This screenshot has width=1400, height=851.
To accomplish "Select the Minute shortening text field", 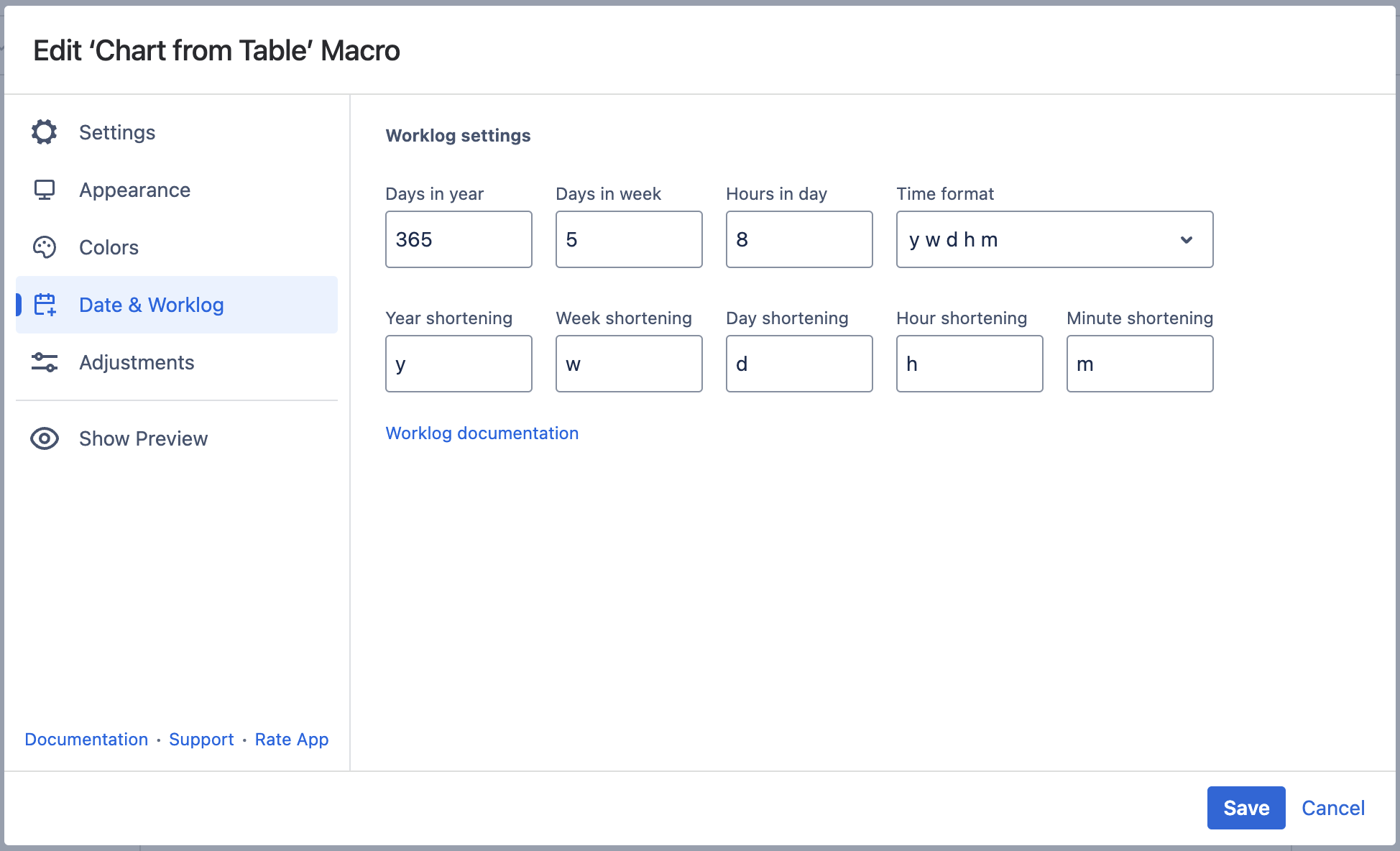I will 1140,364.
